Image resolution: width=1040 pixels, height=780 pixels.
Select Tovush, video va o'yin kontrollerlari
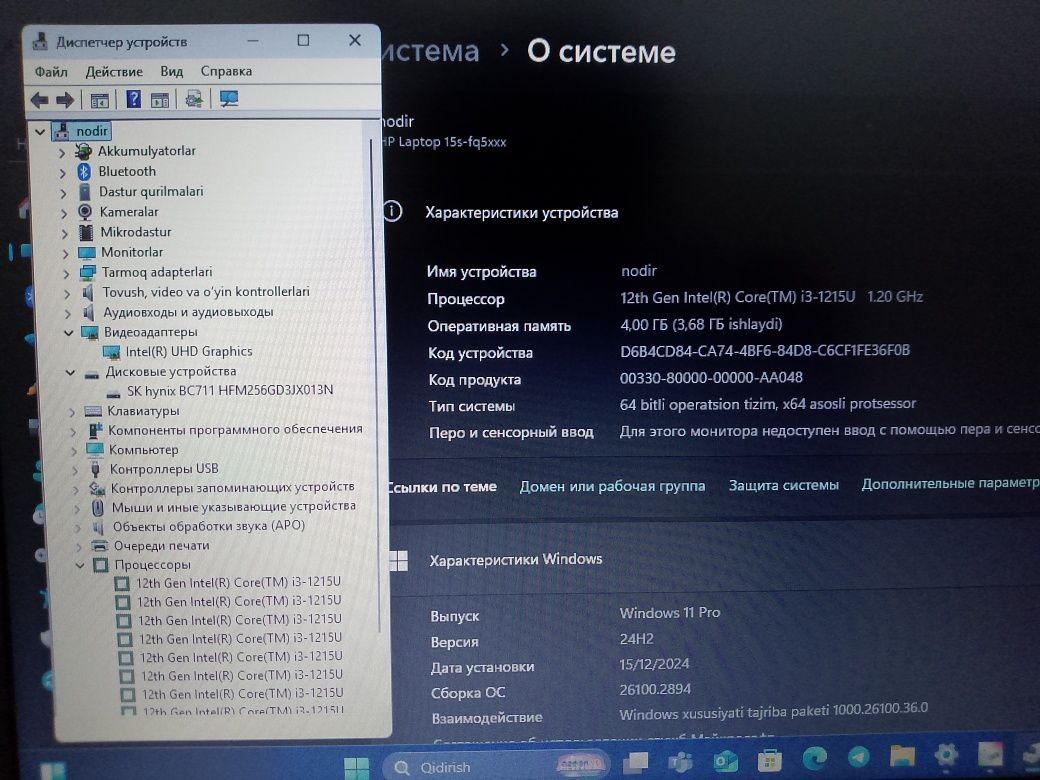click(206, 292)
